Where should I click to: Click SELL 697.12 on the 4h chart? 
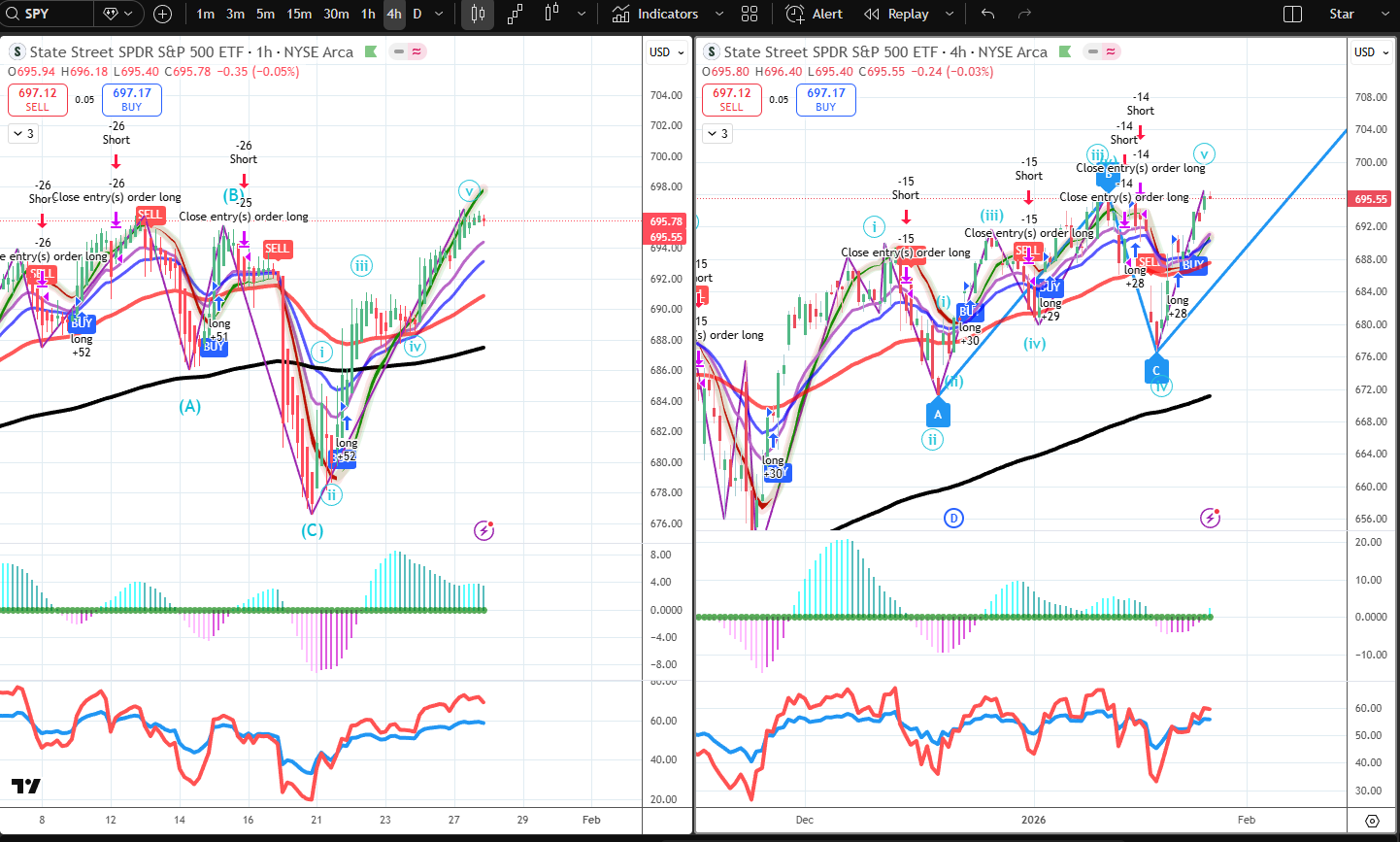[x=732, y=99]
